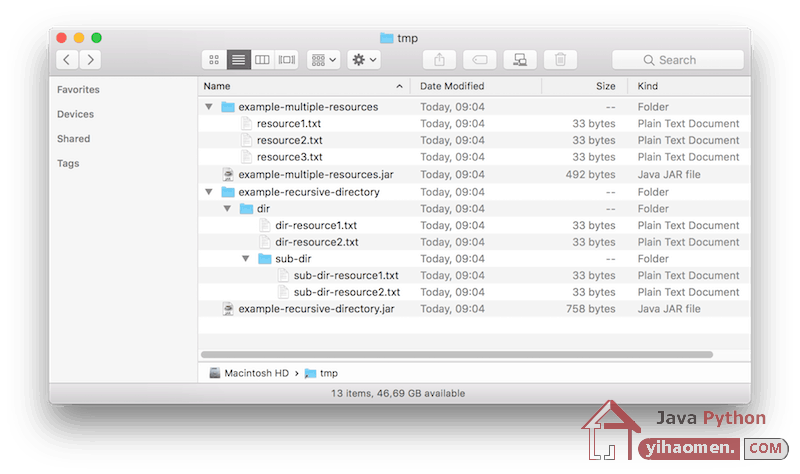Image resolution: width=800 pixels, height=474 pixels.
Task: Switch to column view
Action: [x=262, y=60]
